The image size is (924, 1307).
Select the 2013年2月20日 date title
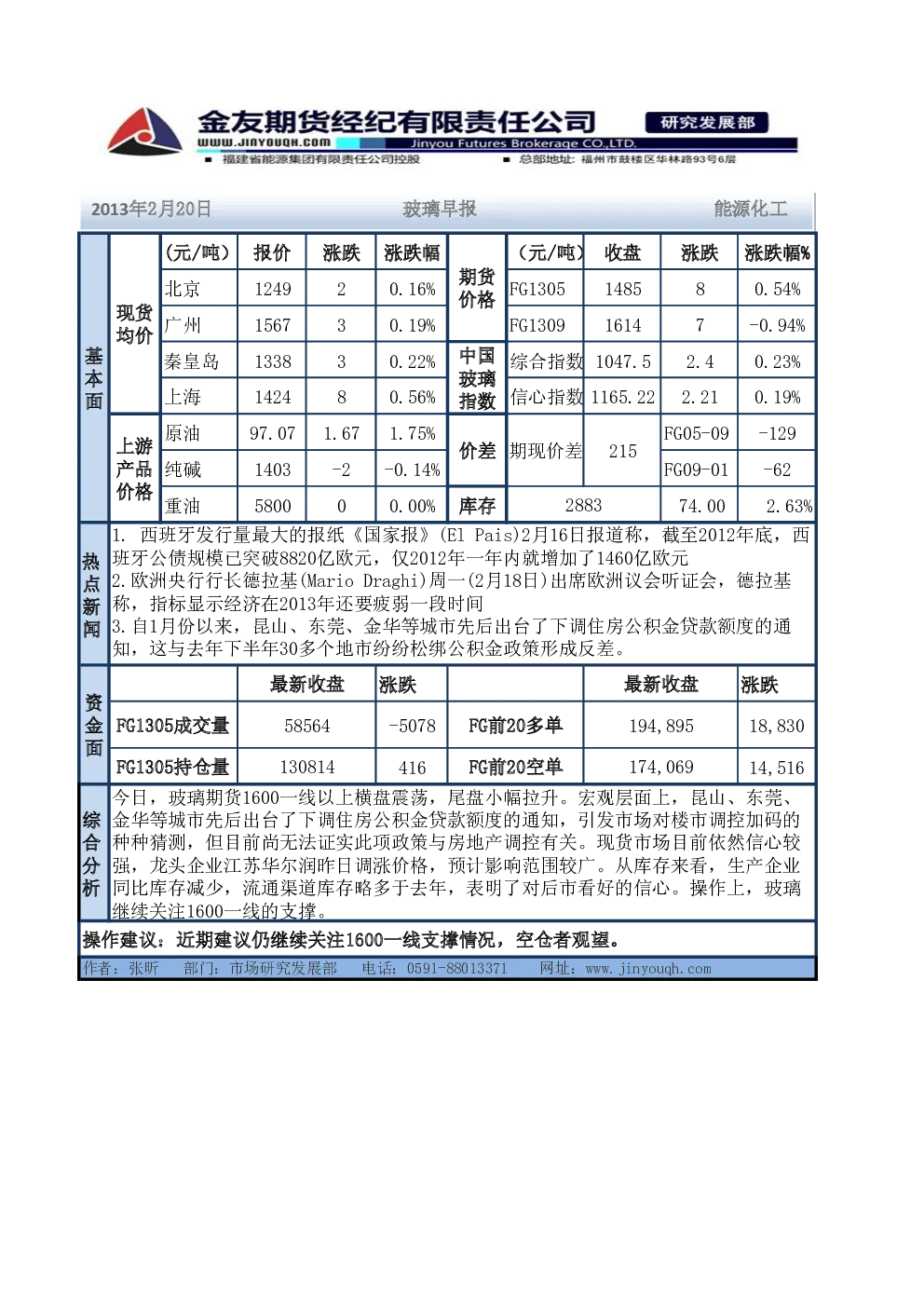pyautogui.click(x=151, y=209)
